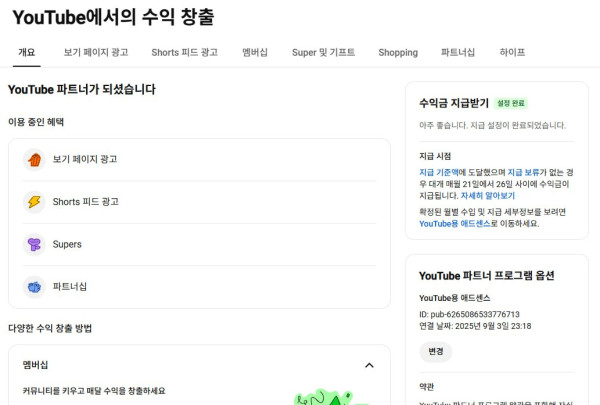Collapse the 멤버십 section chevron
This screenshot has width=600, height=405.
tap(369, 365)
